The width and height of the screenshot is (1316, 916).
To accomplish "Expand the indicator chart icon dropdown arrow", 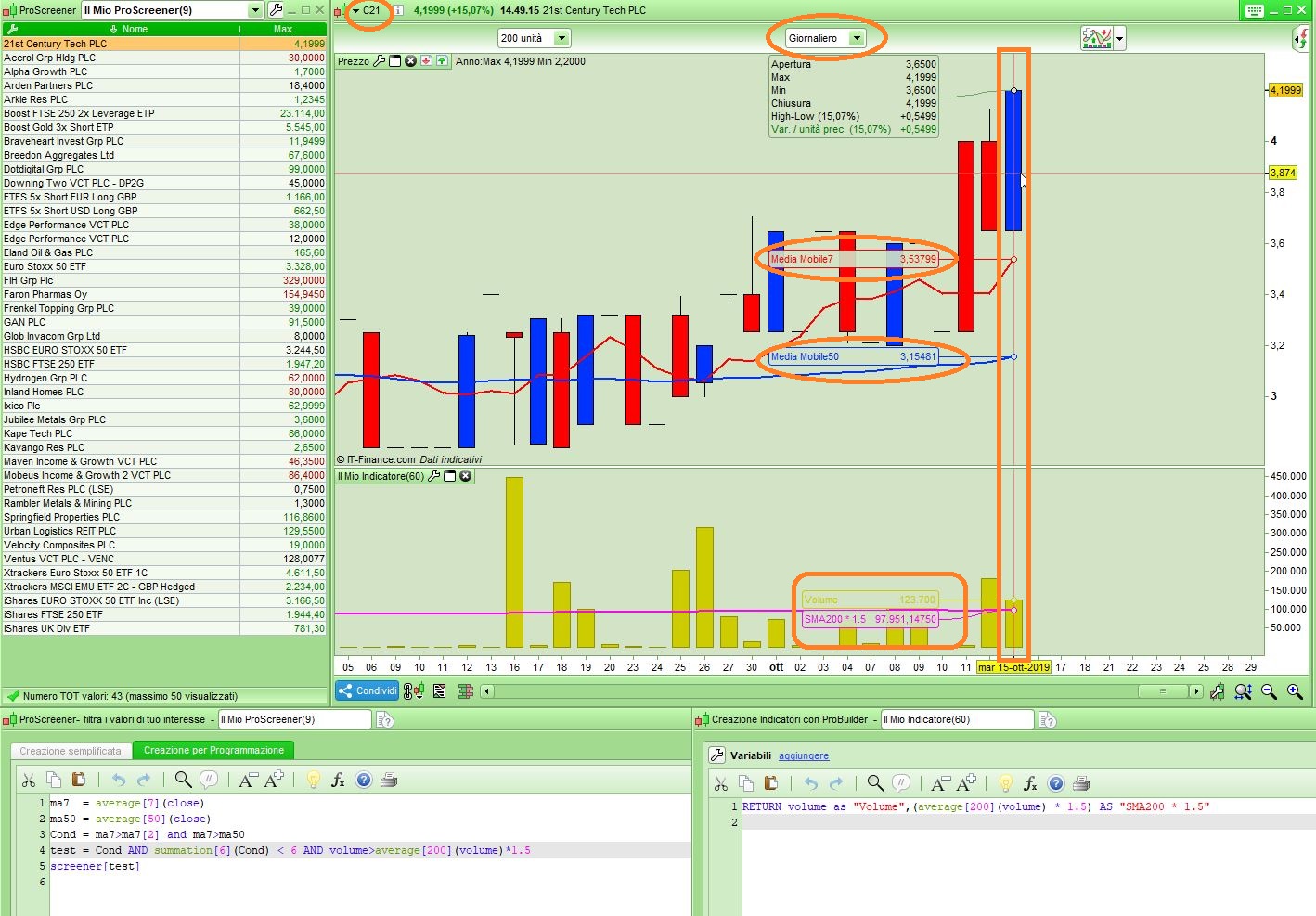I will [x=1120, y=39].
